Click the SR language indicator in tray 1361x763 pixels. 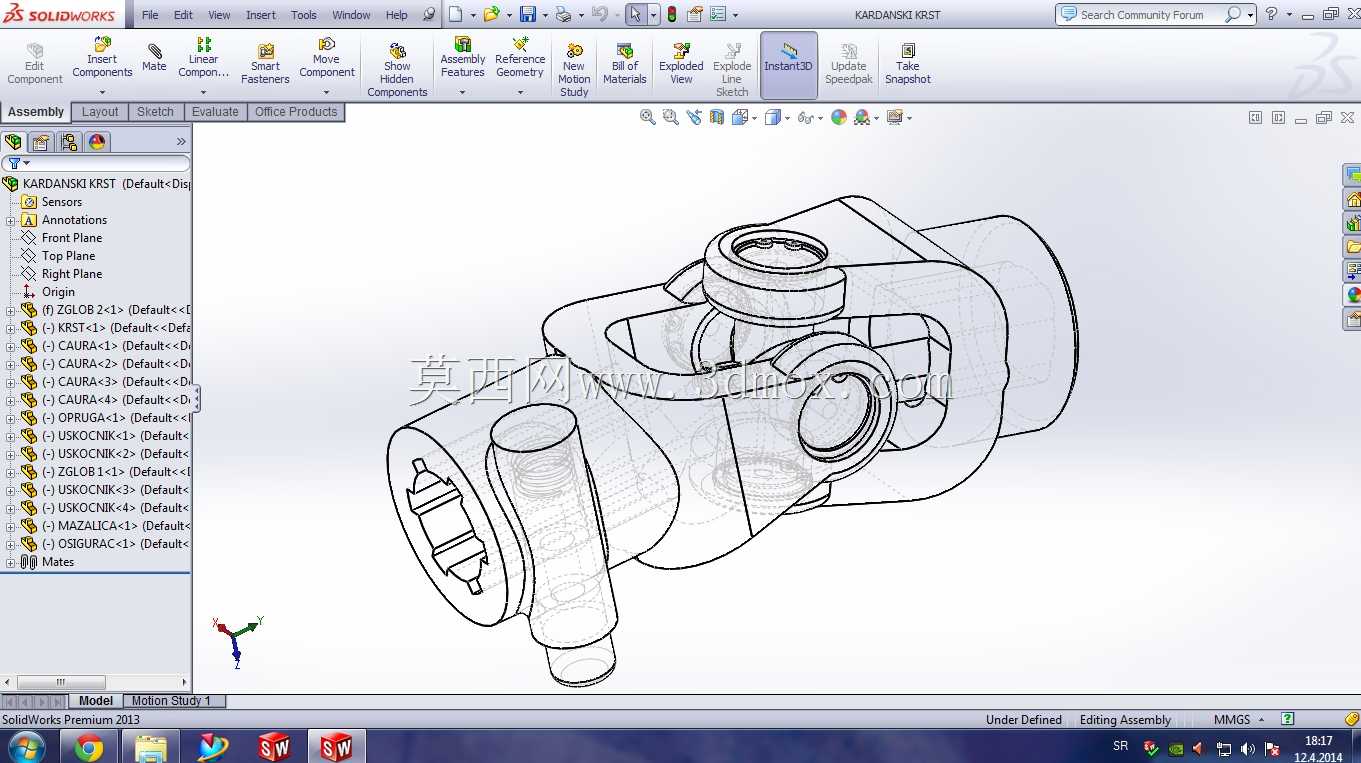coord(1121,746)
